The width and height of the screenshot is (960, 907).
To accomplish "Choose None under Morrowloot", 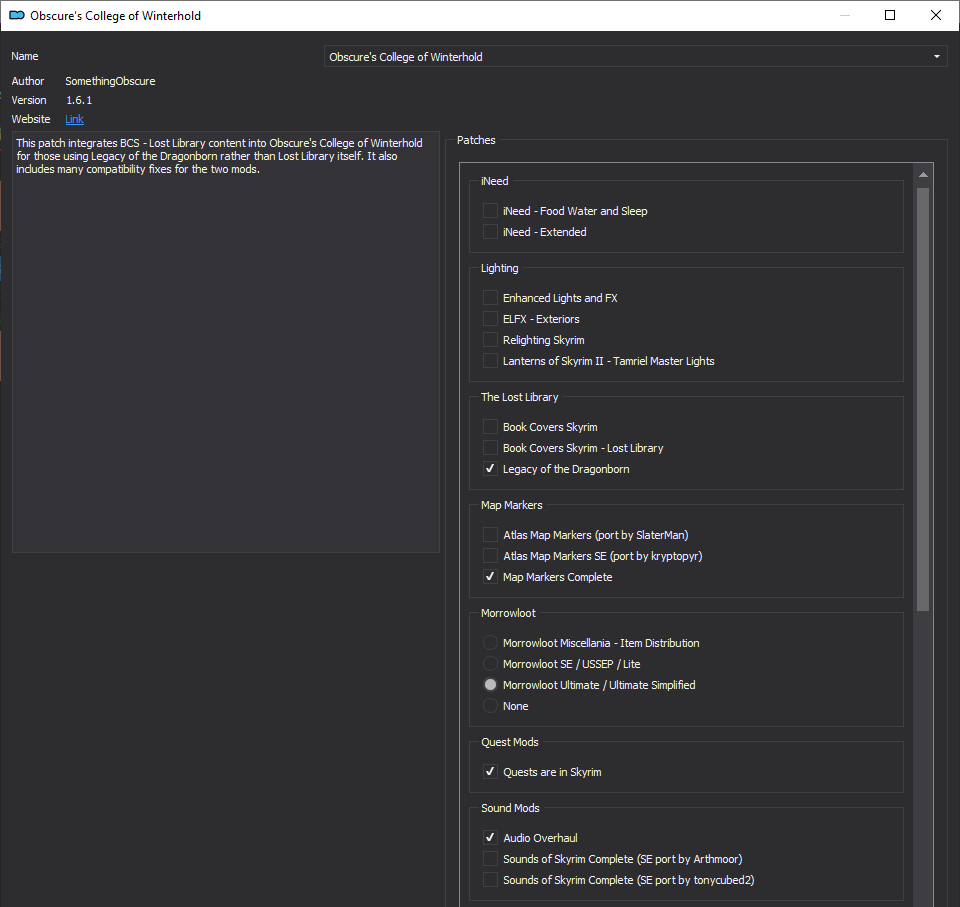I will point(490,706).
